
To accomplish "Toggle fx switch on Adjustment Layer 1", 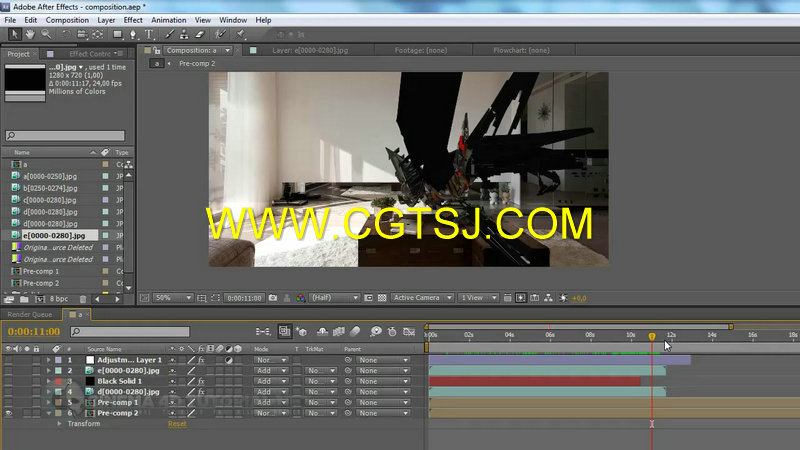I will [201, 360].
